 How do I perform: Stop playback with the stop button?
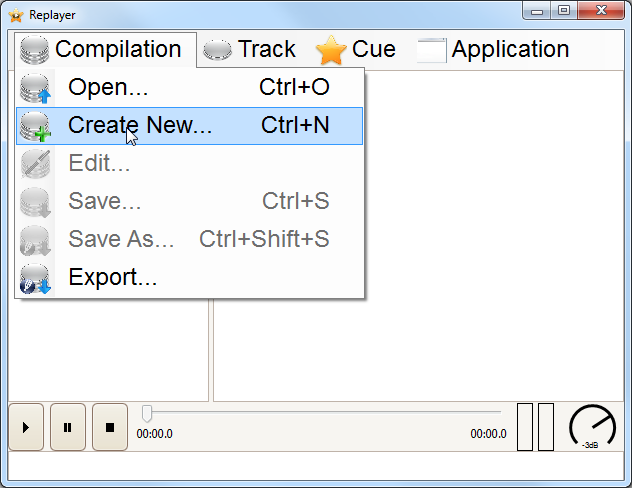(110, 427)
